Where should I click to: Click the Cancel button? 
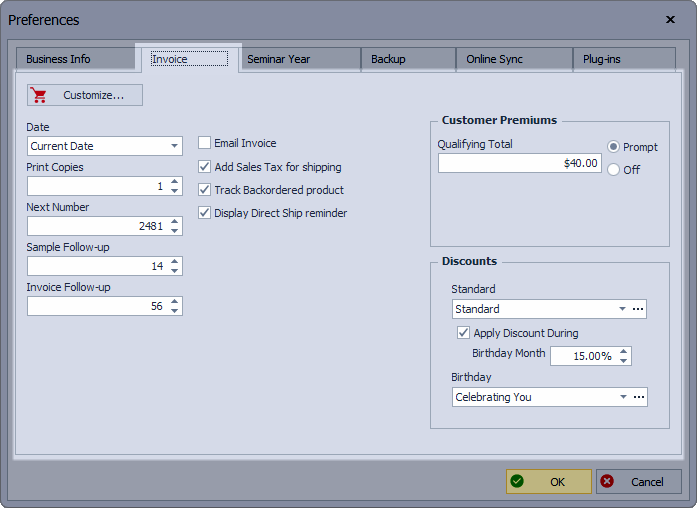639,481
